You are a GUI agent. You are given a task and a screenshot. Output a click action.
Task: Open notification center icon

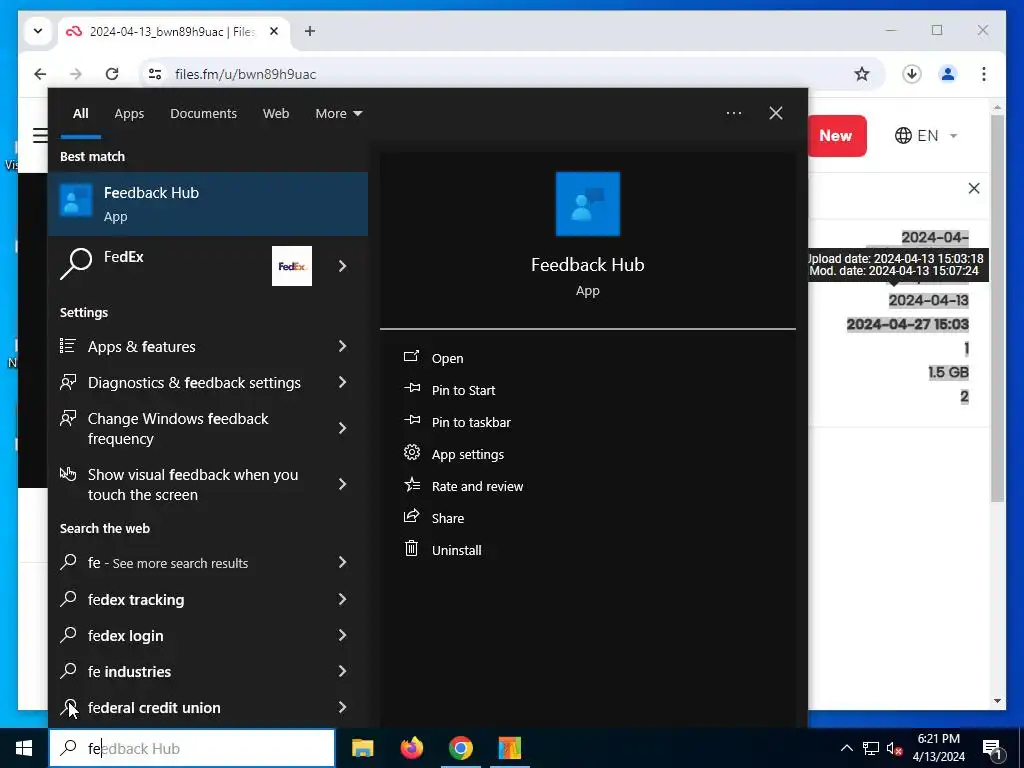(x=993, y=749)
